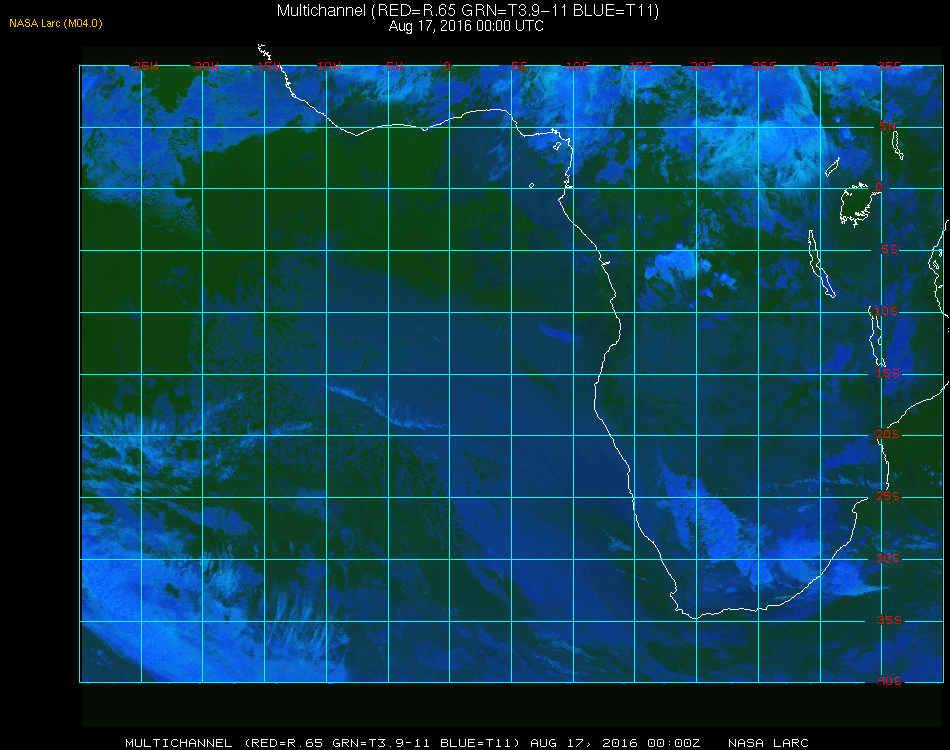Select the Multichannel title text at top
The height and width of the screenshot is (750, 950).
468,10
